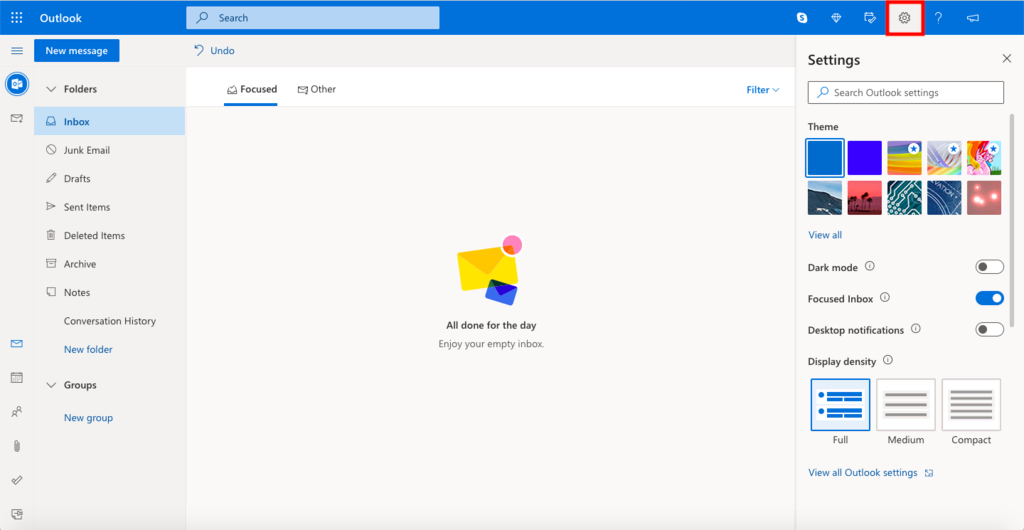This screenshot has width=1024, height=530.
Task: Click info icon next to Display density
Action: click(888, 360)
